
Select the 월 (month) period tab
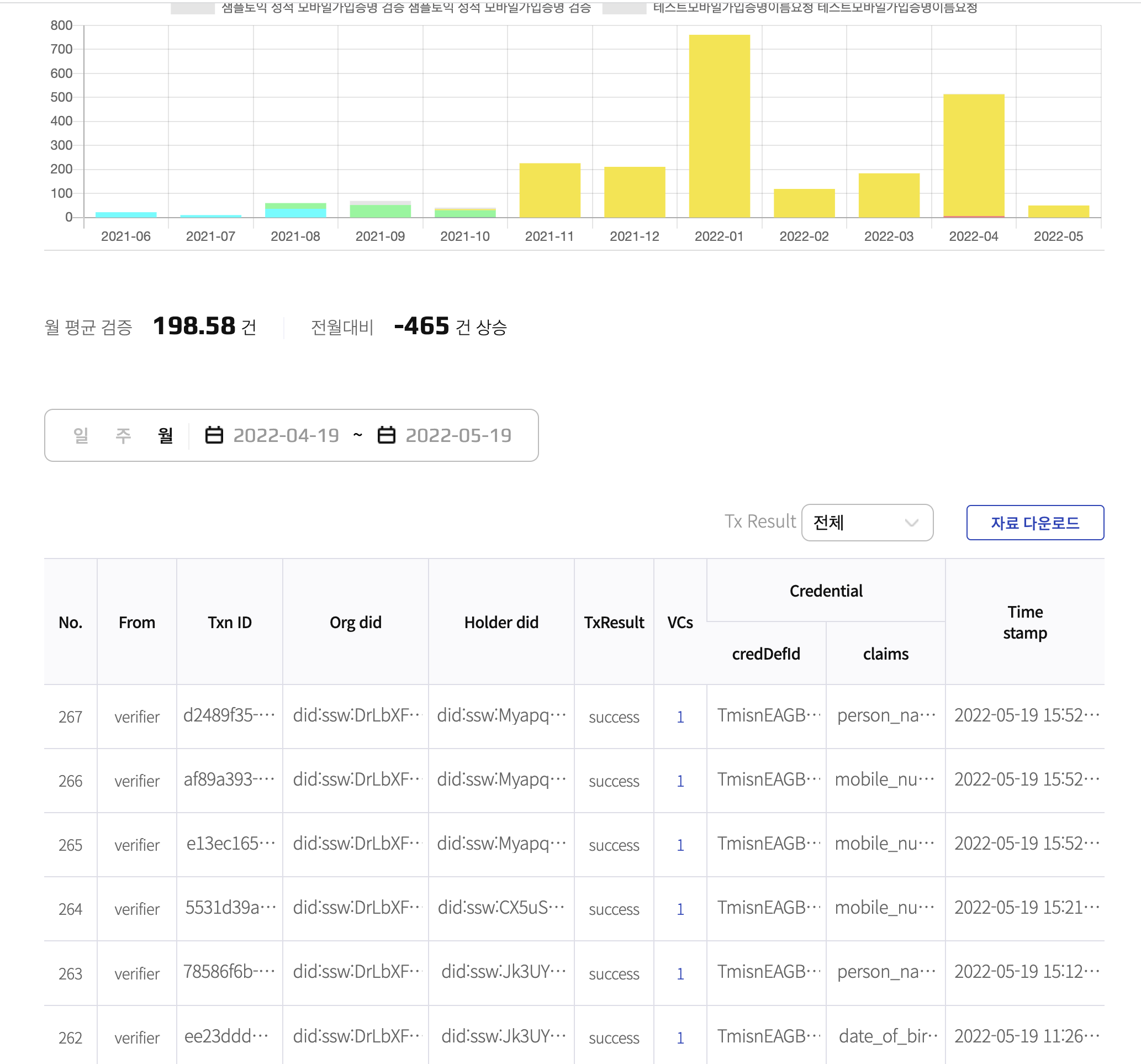tap(165, 435)
